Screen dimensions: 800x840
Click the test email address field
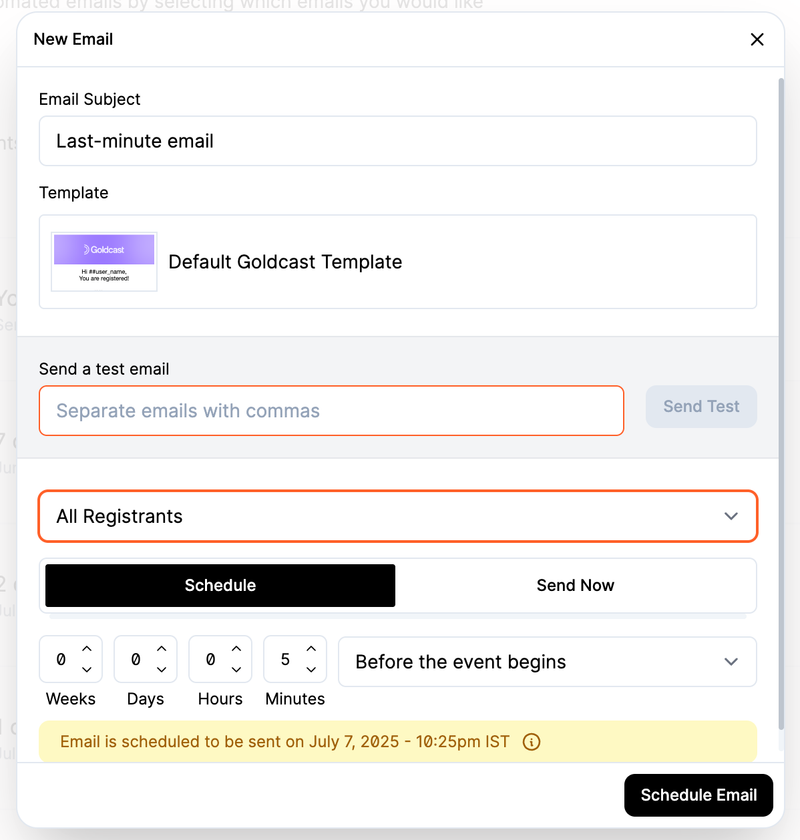coord(331,411)
